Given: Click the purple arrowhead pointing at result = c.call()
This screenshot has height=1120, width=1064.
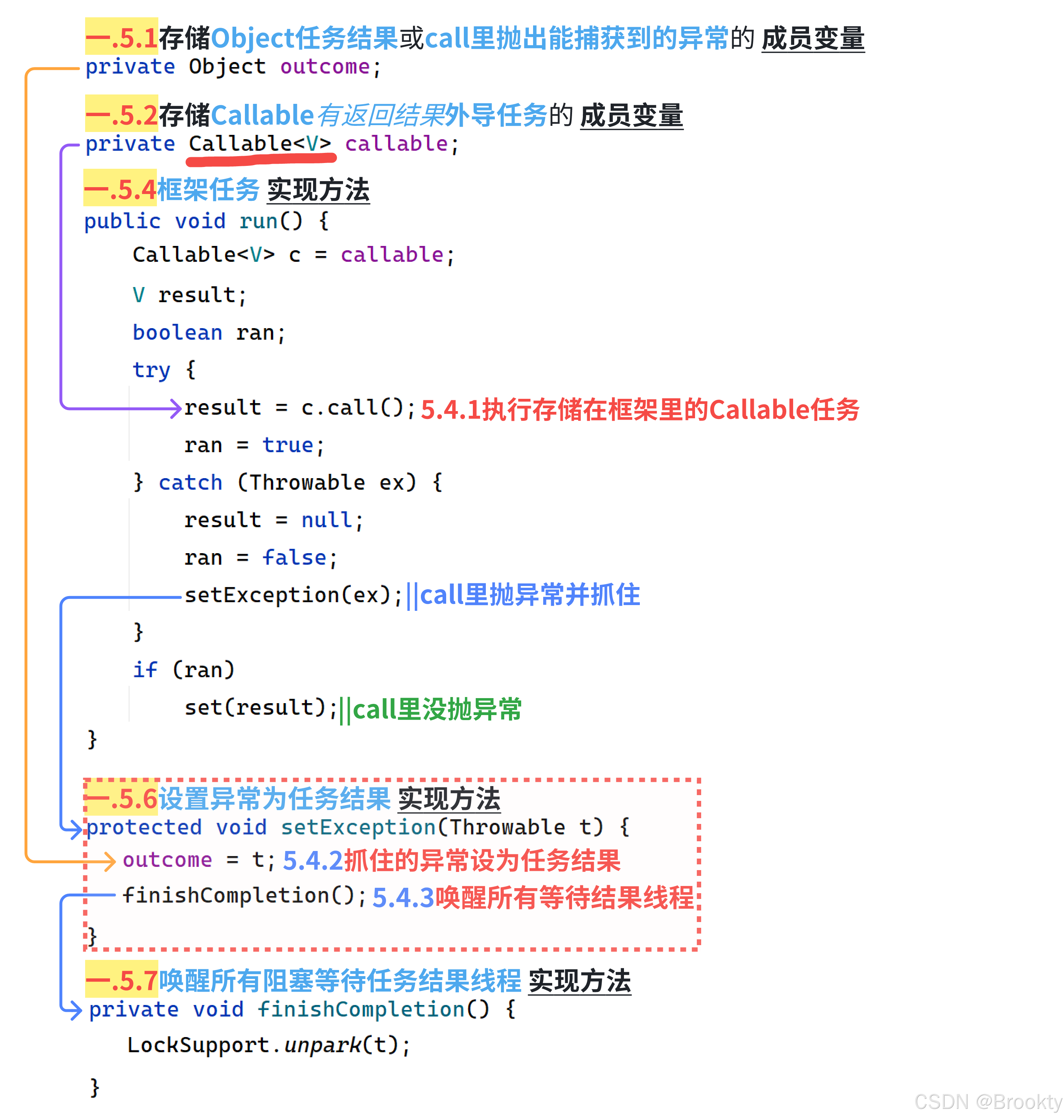Looking at the screenshot, I should coord(176,408).
